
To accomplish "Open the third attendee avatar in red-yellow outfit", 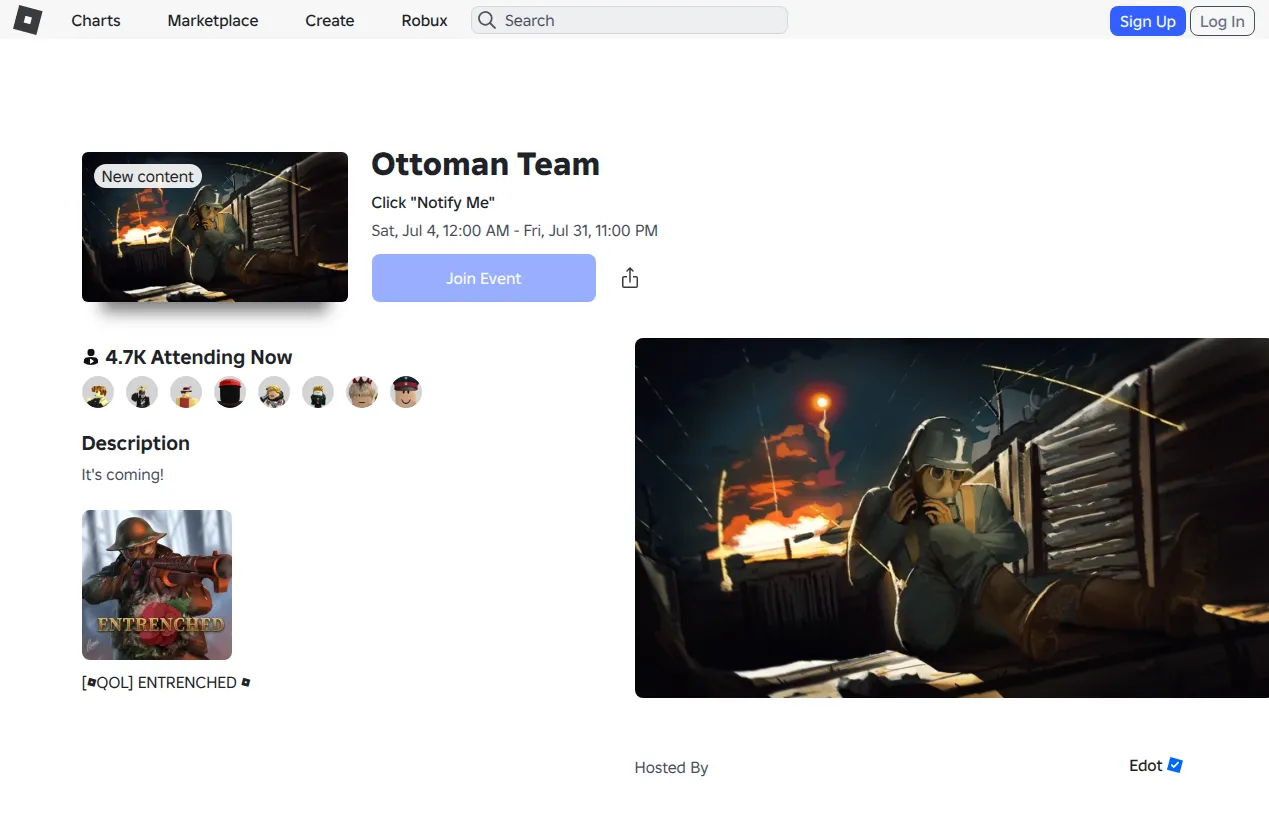I will (x=186, y=392).
